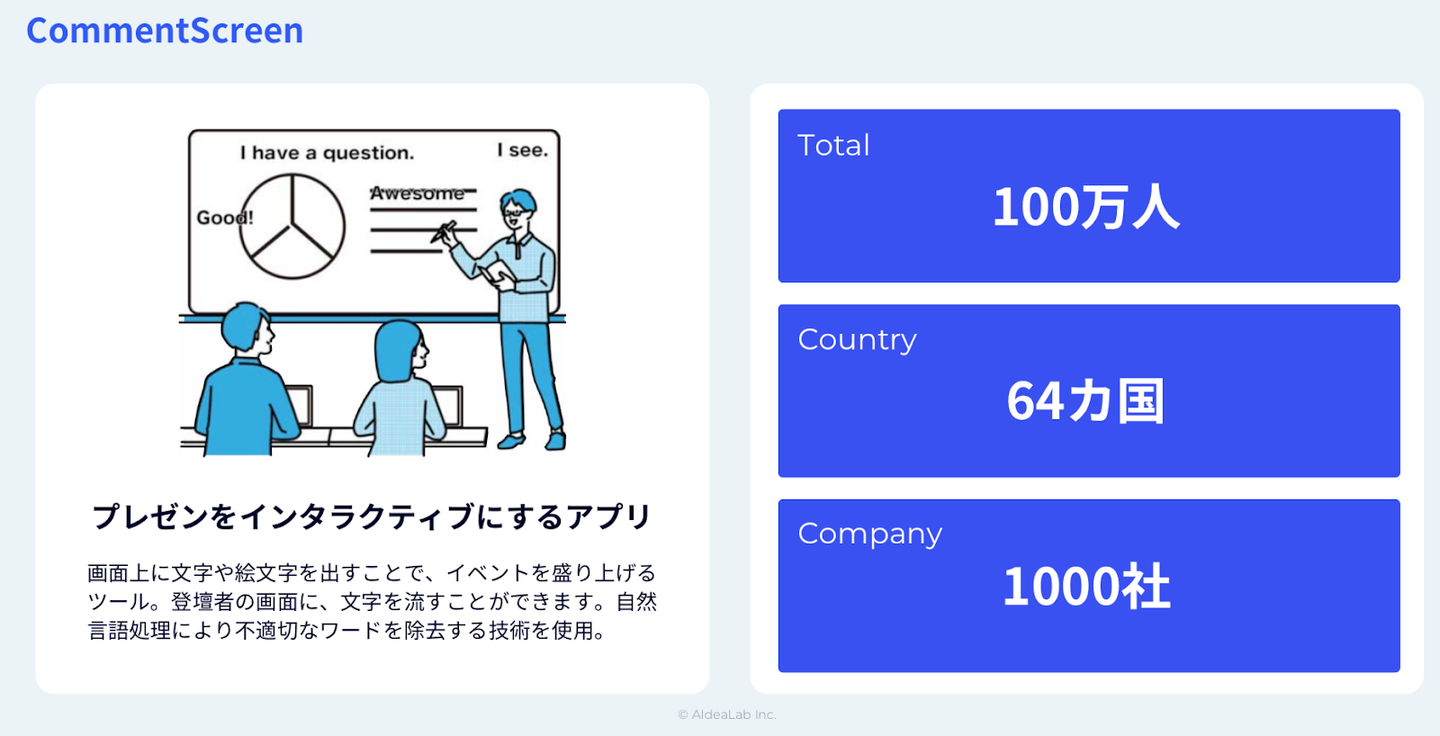The image size is (1440, 736).
Task: Click the 1000社 statistic number
Action: coord(1086,586)
